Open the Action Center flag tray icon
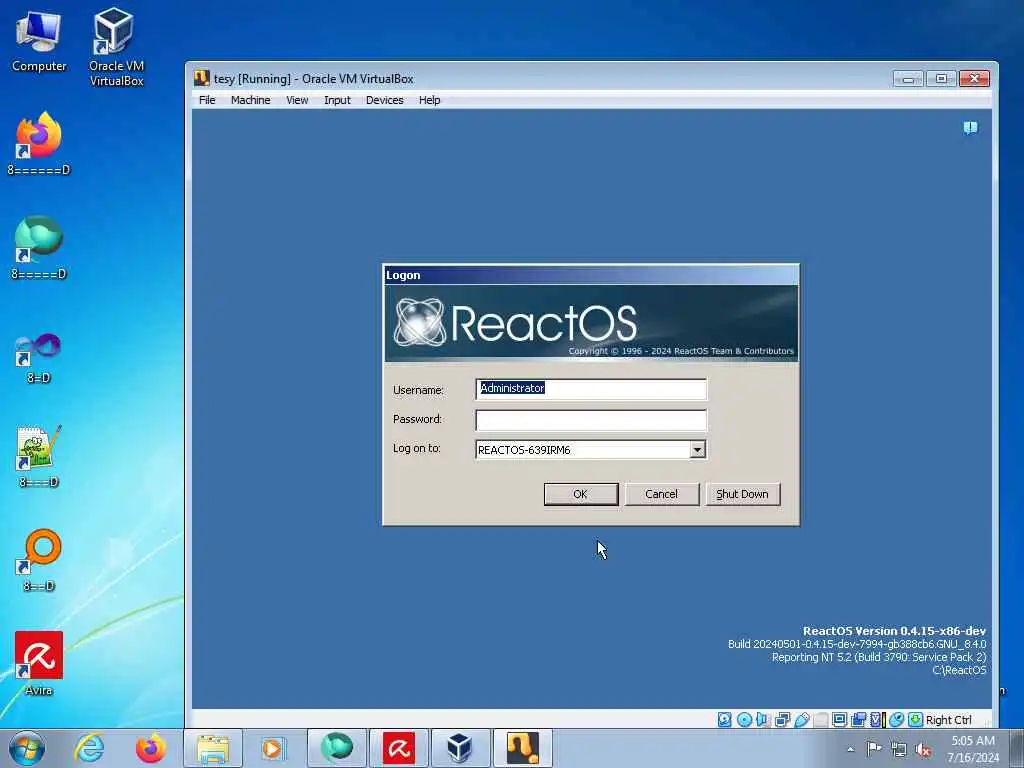 pos(874,749)
